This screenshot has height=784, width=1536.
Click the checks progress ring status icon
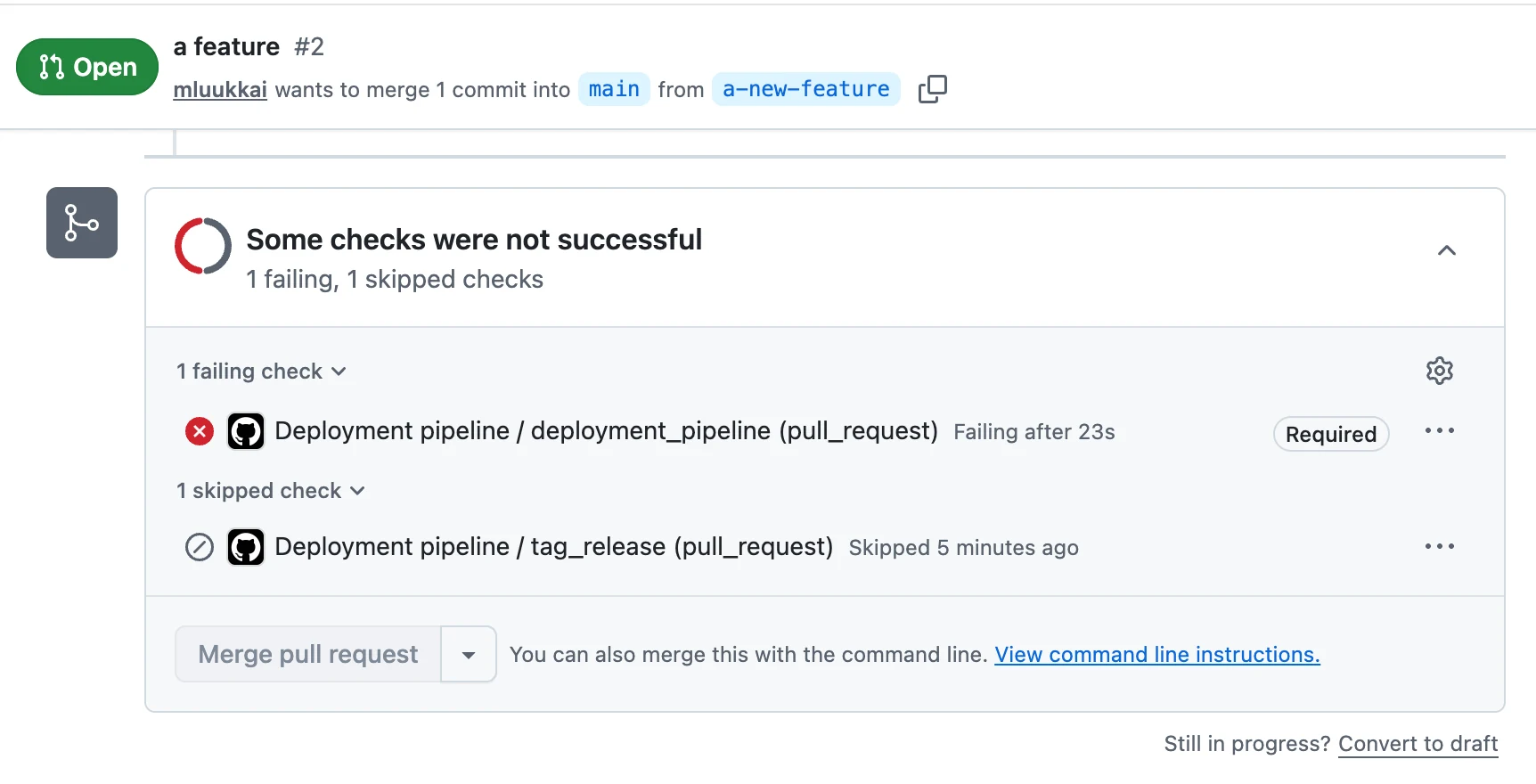point(203,246)
